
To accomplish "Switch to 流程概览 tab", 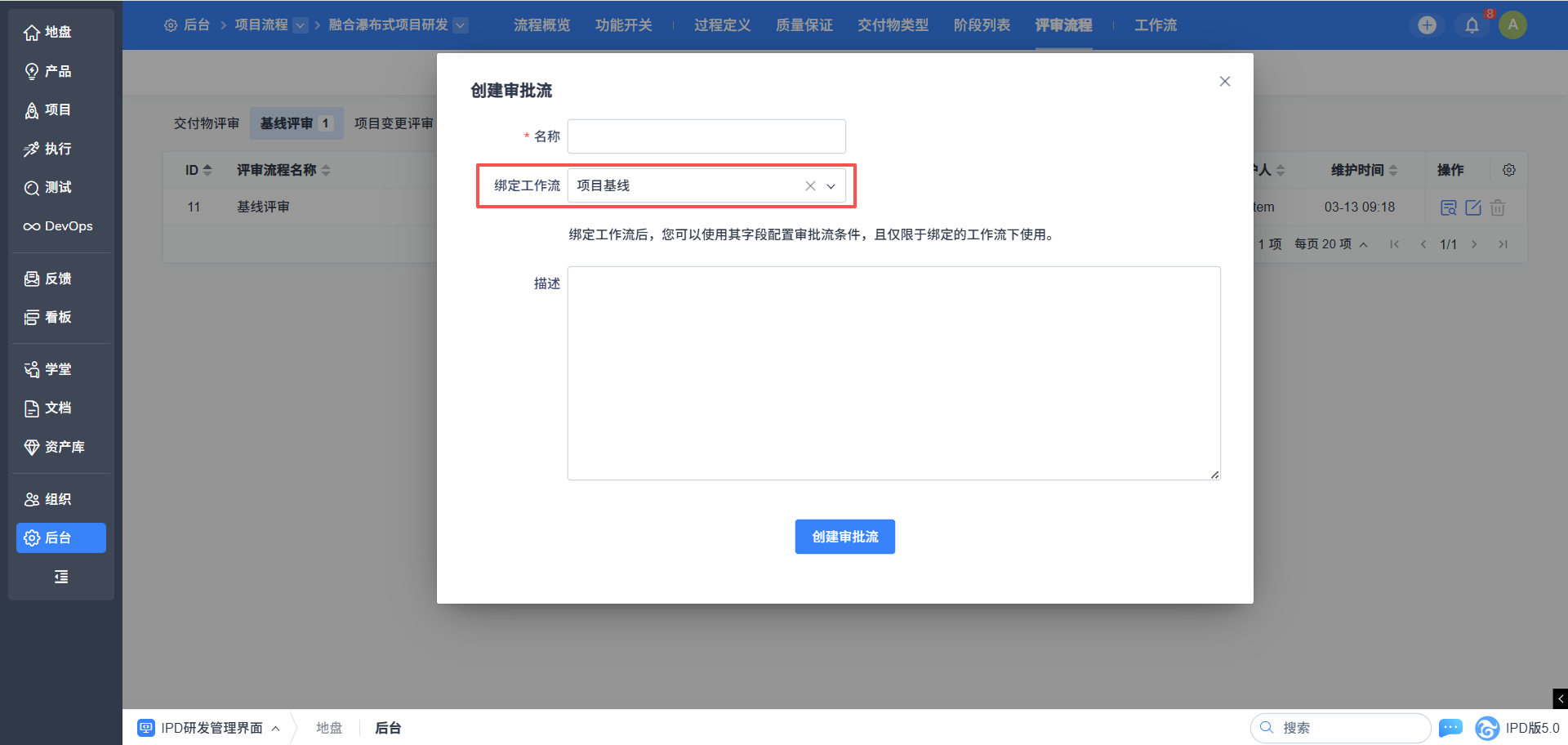I will point(542,25).
